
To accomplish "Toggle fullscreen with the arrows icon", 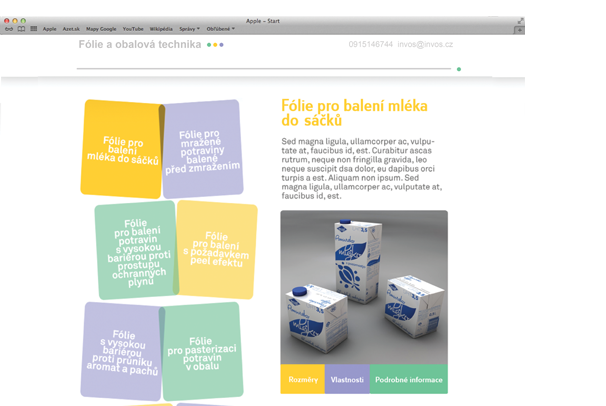I will (521, 21).
